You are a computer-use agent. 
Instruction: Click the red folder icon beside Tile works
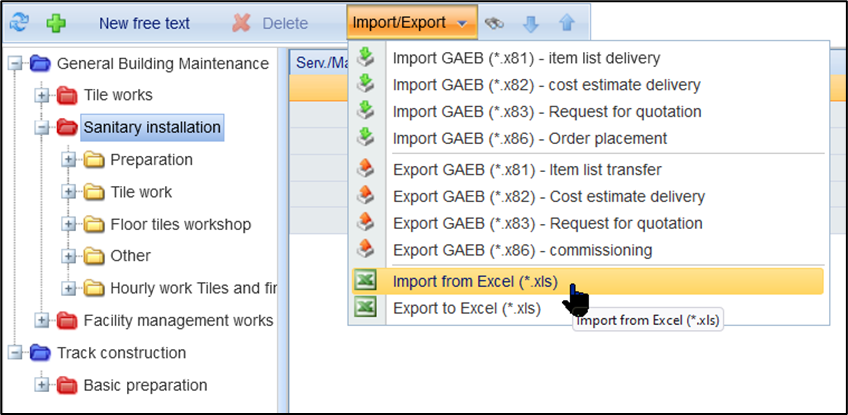point(67,95)
